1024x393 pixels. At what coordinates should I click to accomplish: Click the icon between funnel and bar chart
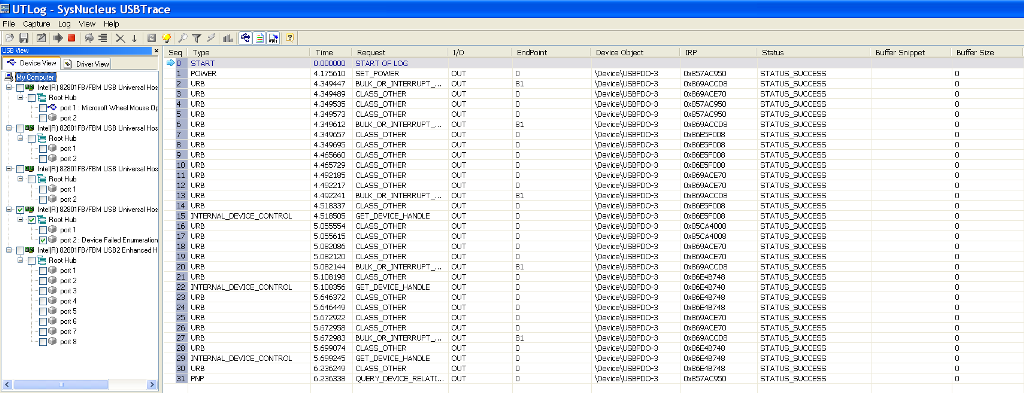coord(211,38)
